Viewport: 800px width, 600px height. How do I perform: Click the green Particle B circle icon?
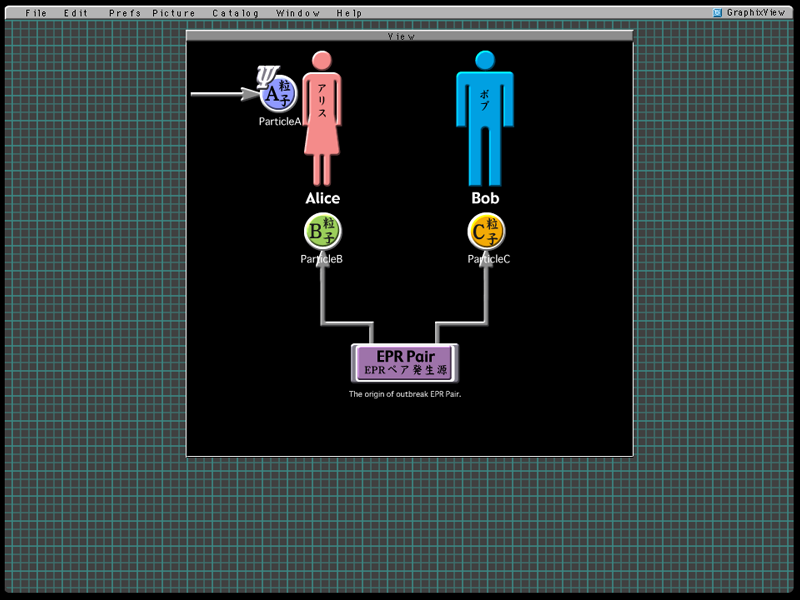(x=322, y=232)
